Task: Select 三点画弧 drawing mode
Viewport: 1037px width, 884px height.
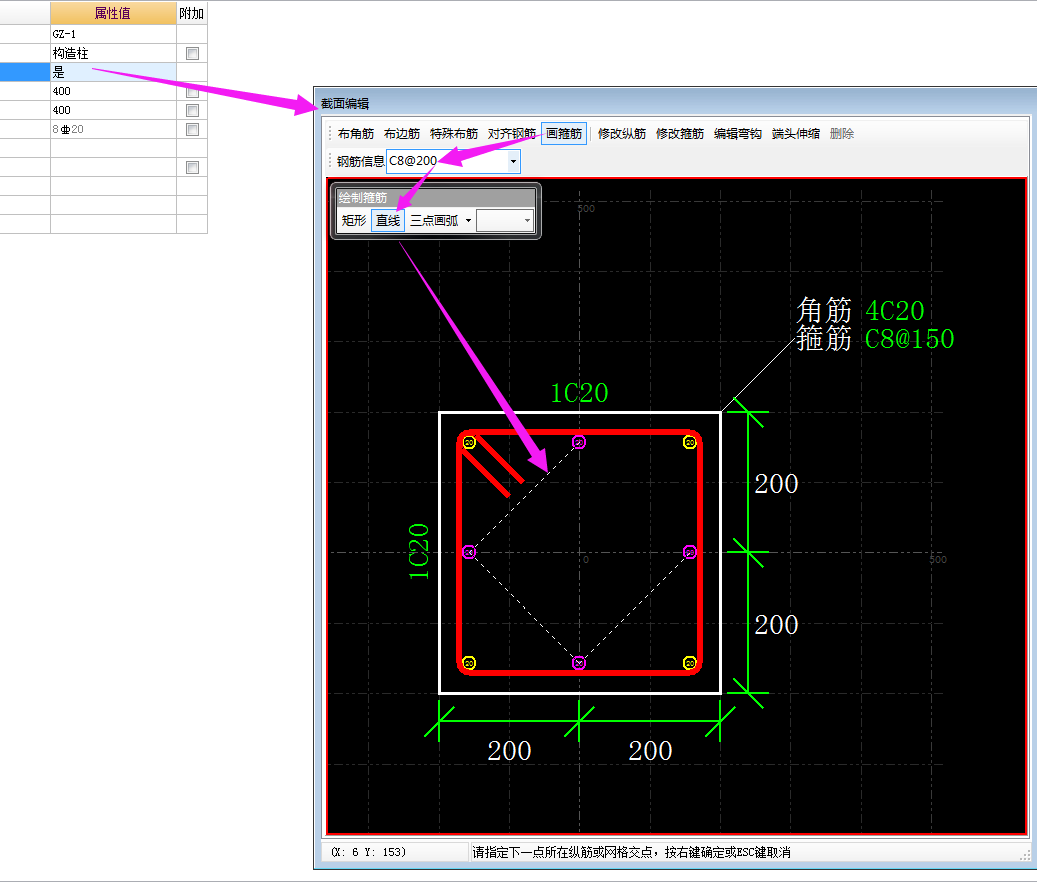Action: (x=435, y=221)
